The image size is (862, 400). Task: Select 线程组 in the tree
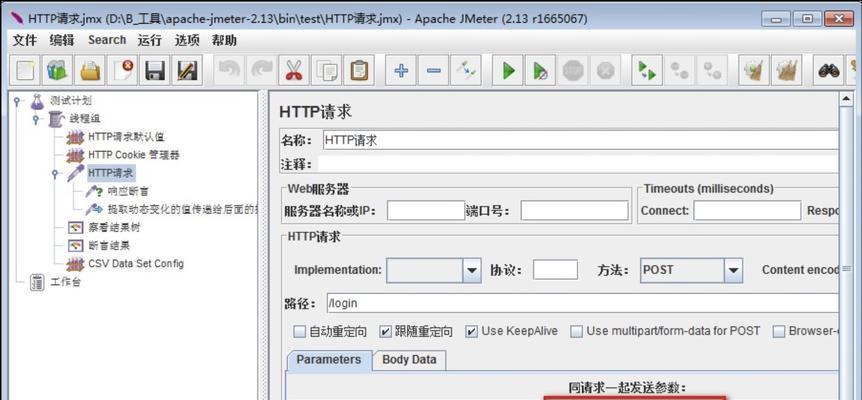[85, 119]
